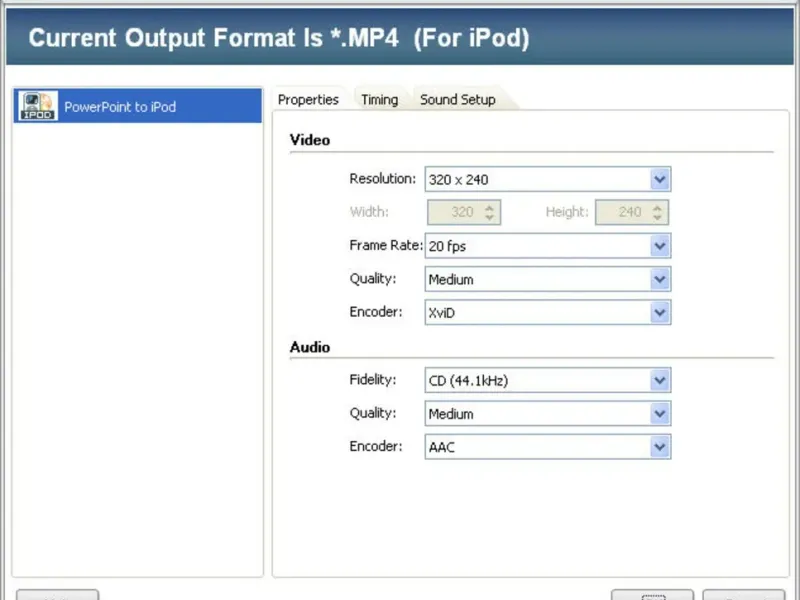Switch to the Properties tab
Screen dimensions: 800x600
(x=308, y=99)
